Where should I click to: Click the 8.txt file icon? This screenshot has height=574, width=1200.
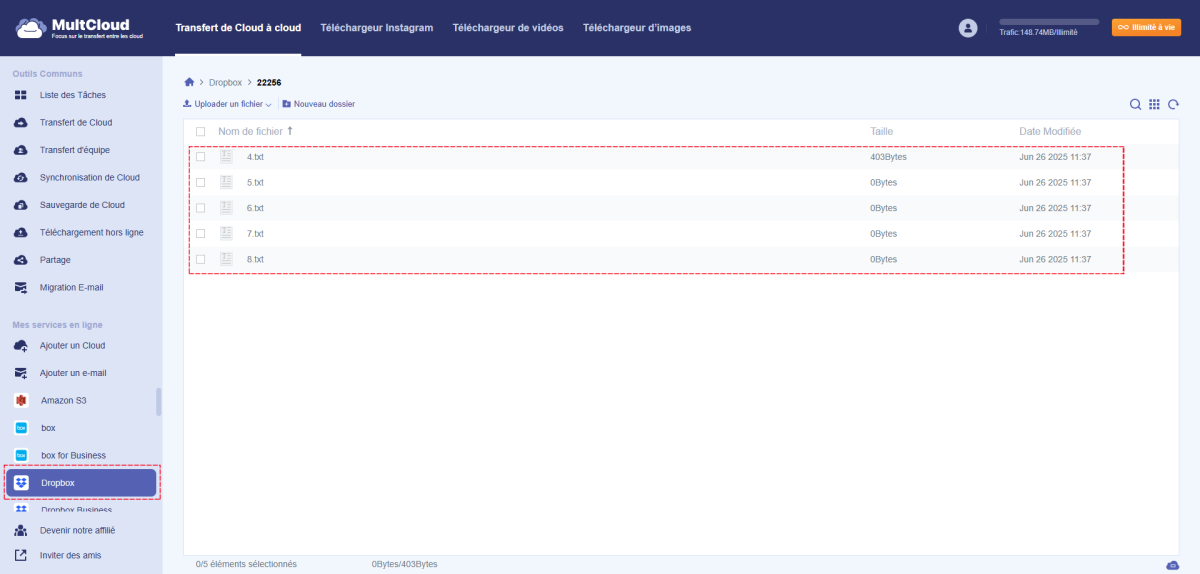[226, 259]
